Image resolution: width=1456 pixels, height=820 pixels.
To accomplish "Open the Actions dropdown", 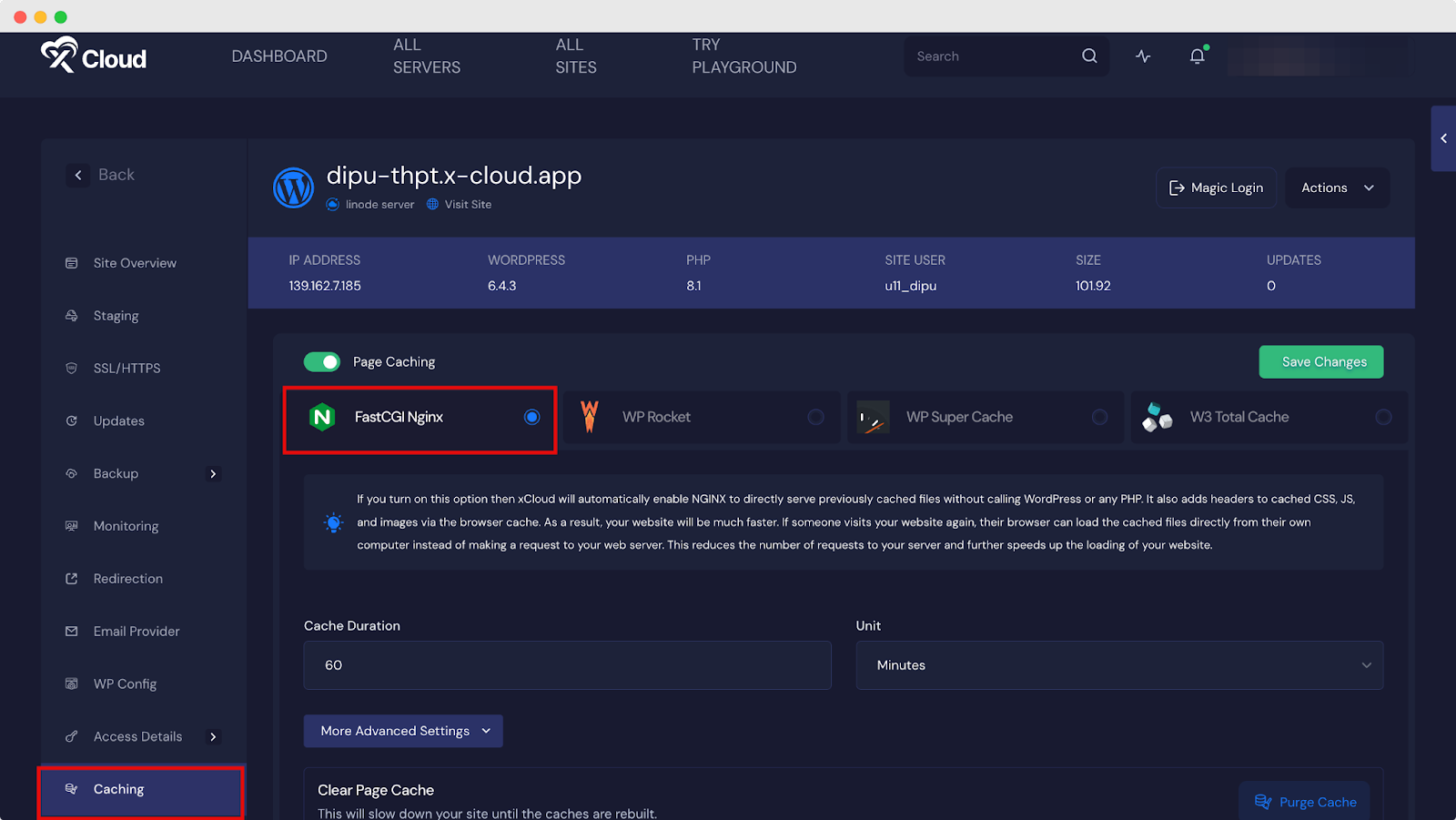I will (x=1337, y=188).
